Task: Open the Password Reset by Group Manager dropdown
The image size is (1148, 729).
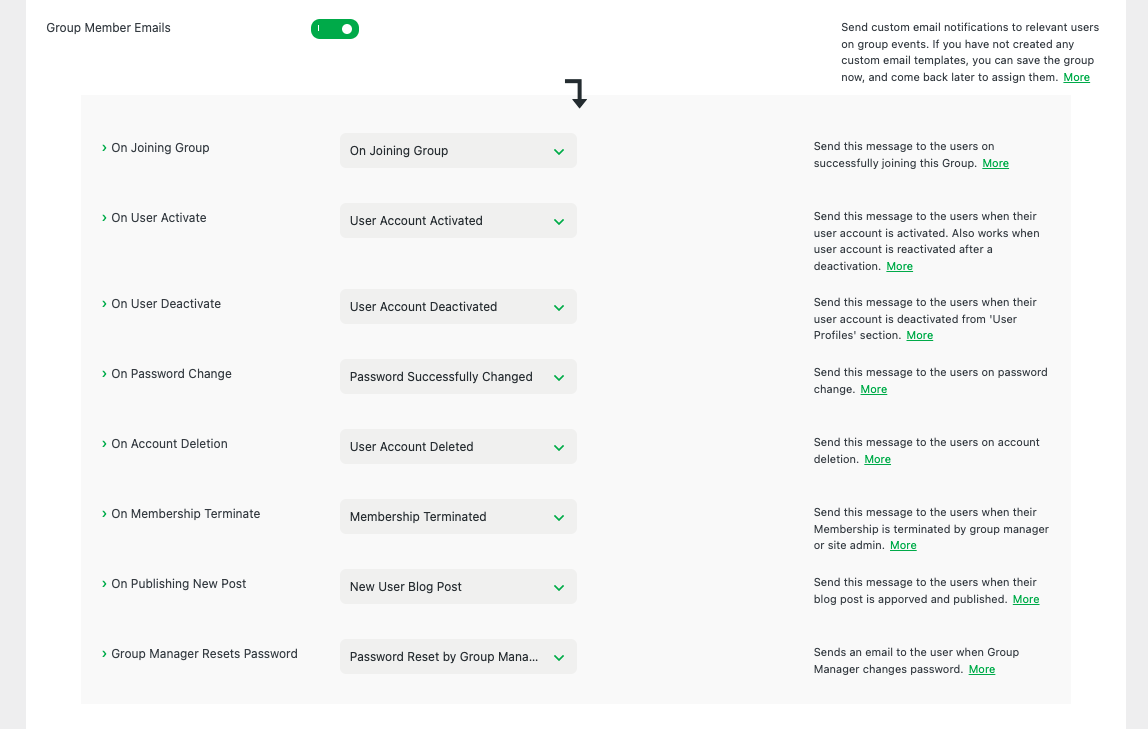Action: (458, 657)
